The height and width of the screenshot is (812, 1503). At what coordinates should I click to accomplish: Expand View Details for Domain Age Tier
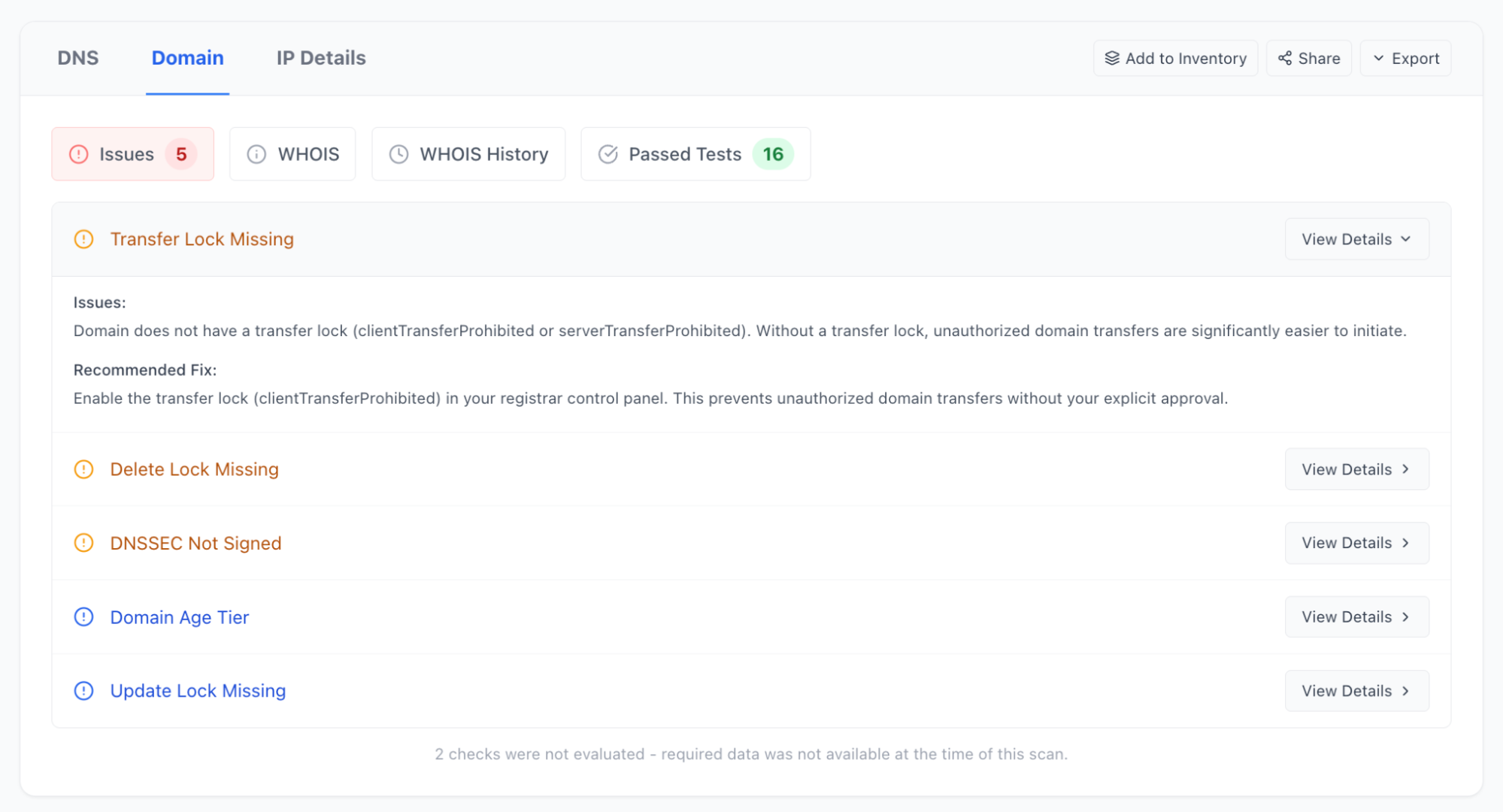point(1357,617)
